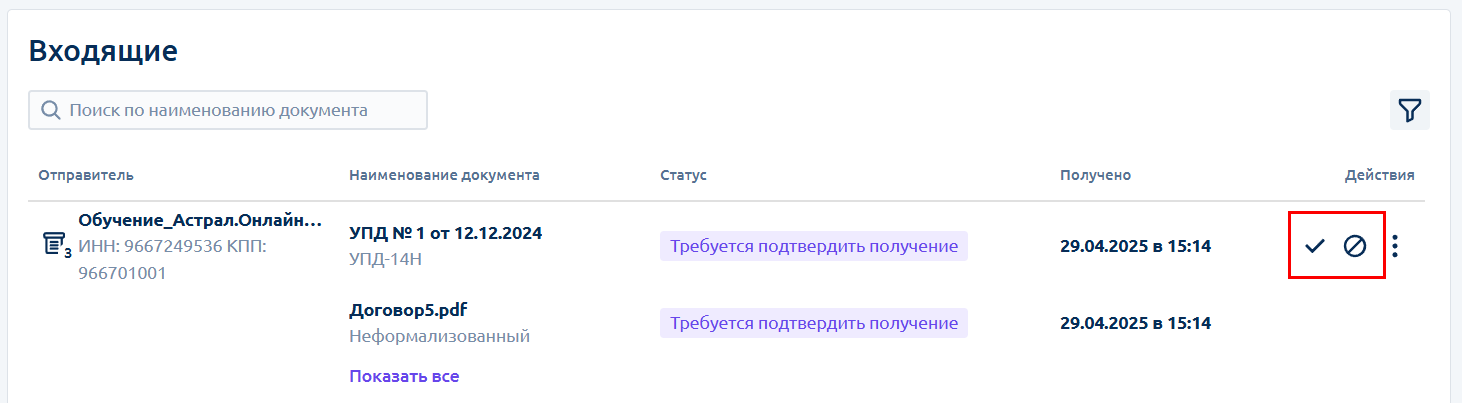This screenshot has height=403, width=1462.
Task: Click the Наименование документа column header
Action: pos(444,175)
